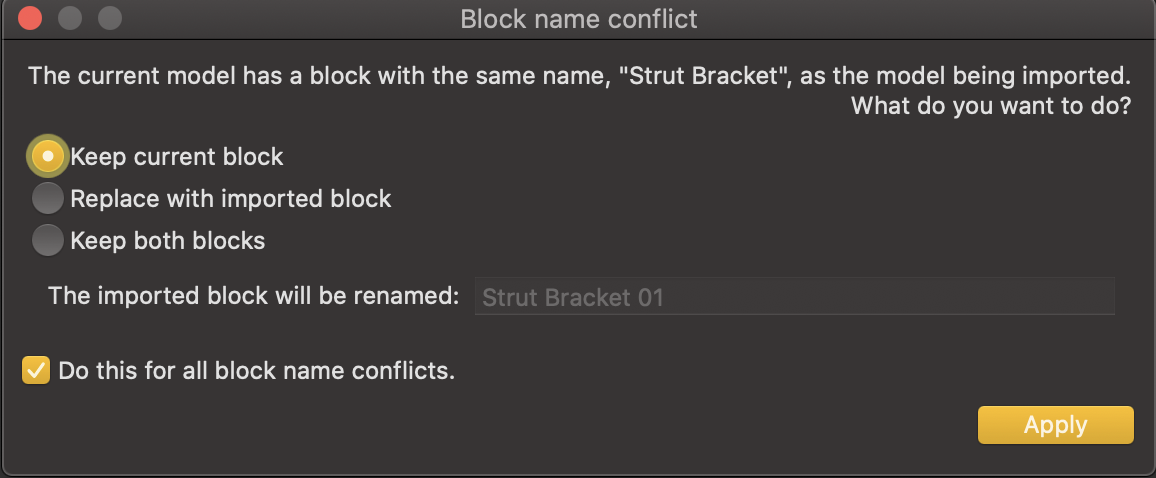Click the message mentioning "Strut Bracket"

click(x=578, y=76)
